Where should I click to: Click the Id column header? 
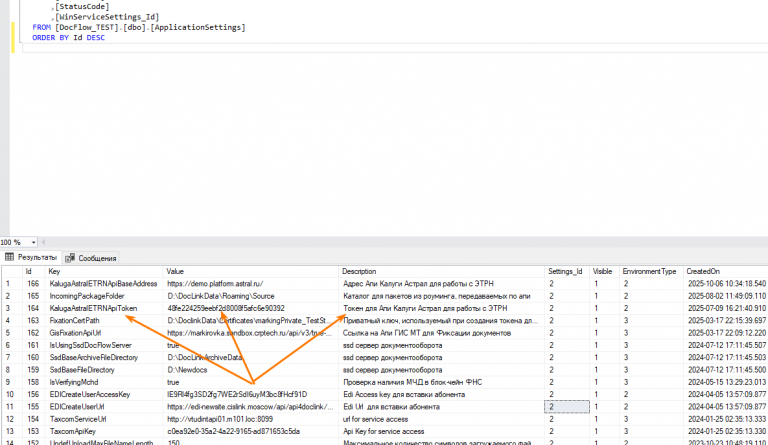[34, 271]
